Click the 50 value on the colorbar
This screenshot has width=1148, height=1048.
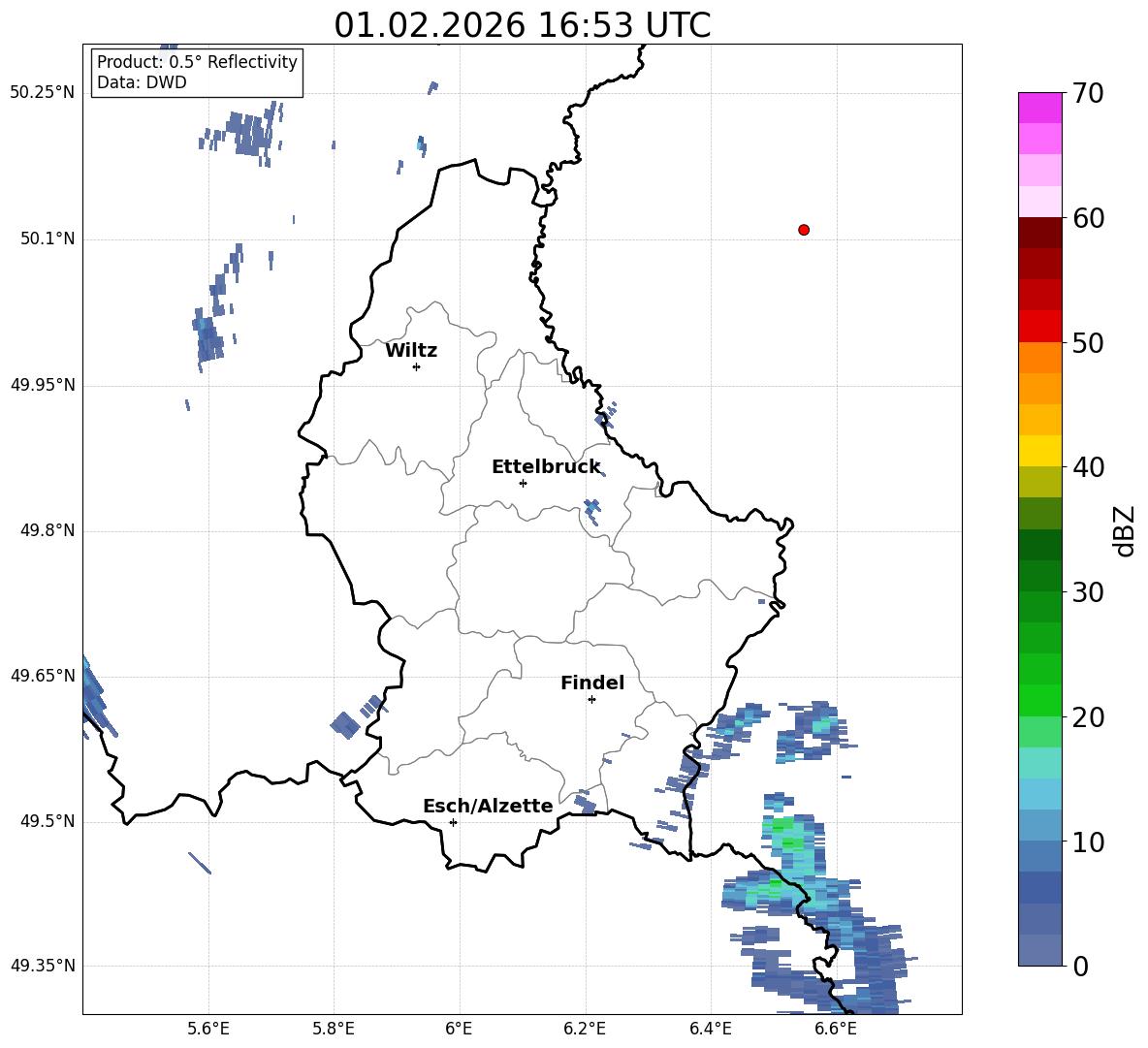(1087, 342)
